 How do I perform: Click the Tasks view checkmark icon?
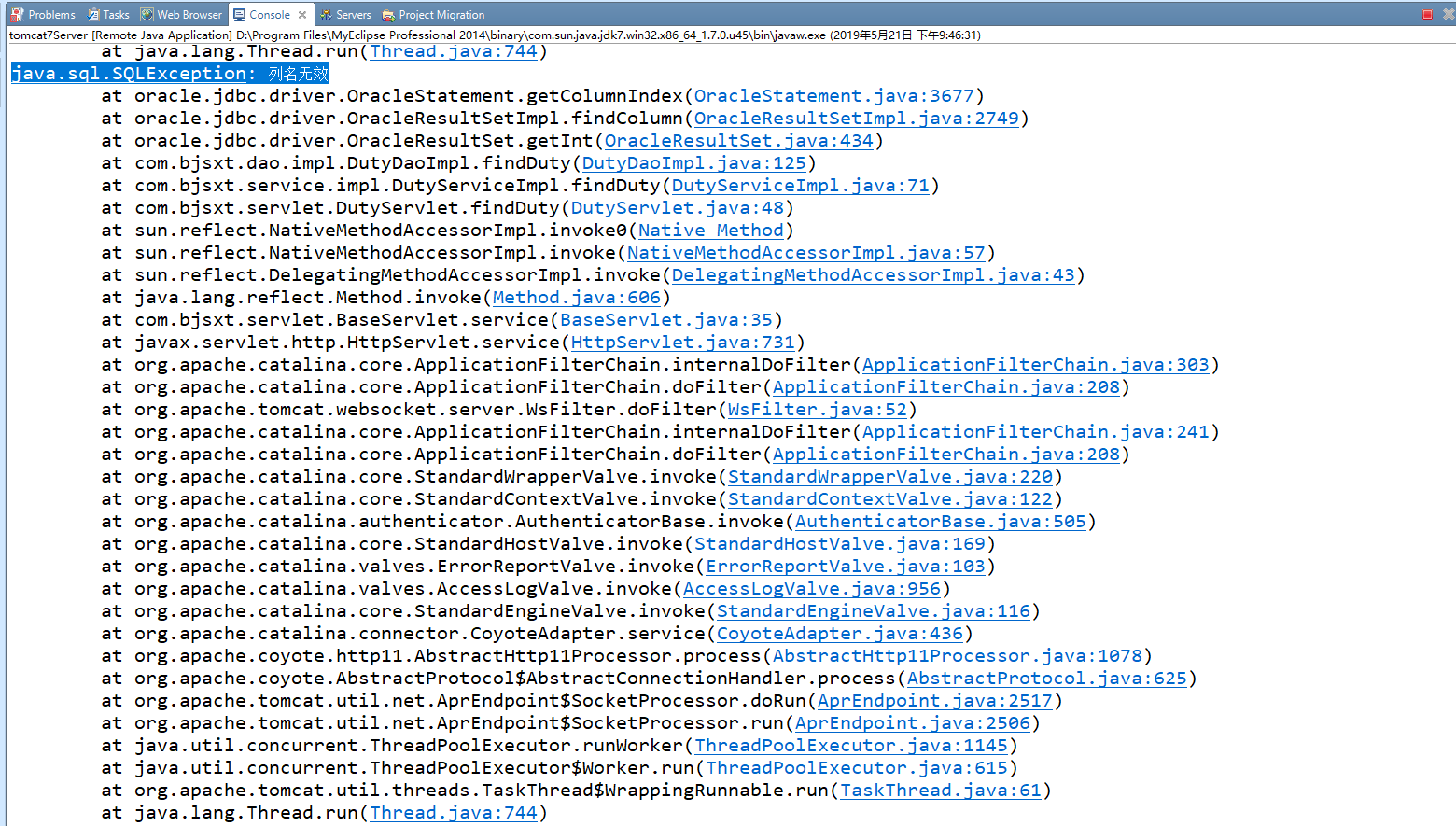point(91,14)
